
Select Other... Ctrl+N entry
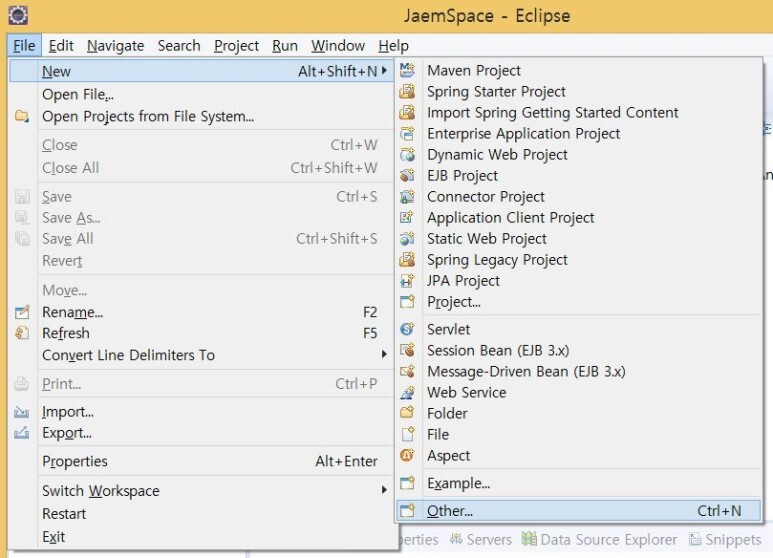click(x=579, y=511)
